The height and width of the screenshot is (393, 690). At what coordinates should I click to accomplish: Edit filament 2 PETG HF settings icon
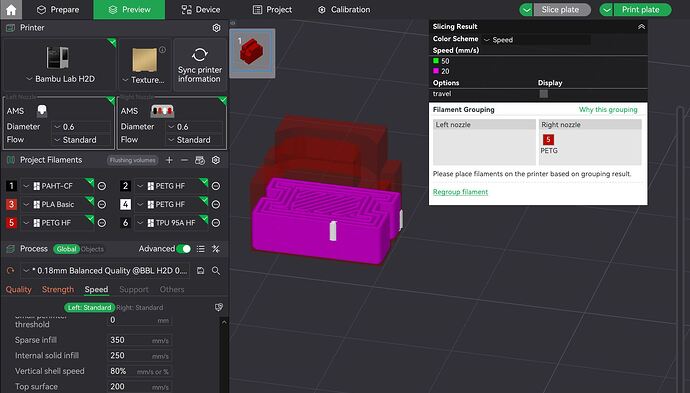click(216, 186)
